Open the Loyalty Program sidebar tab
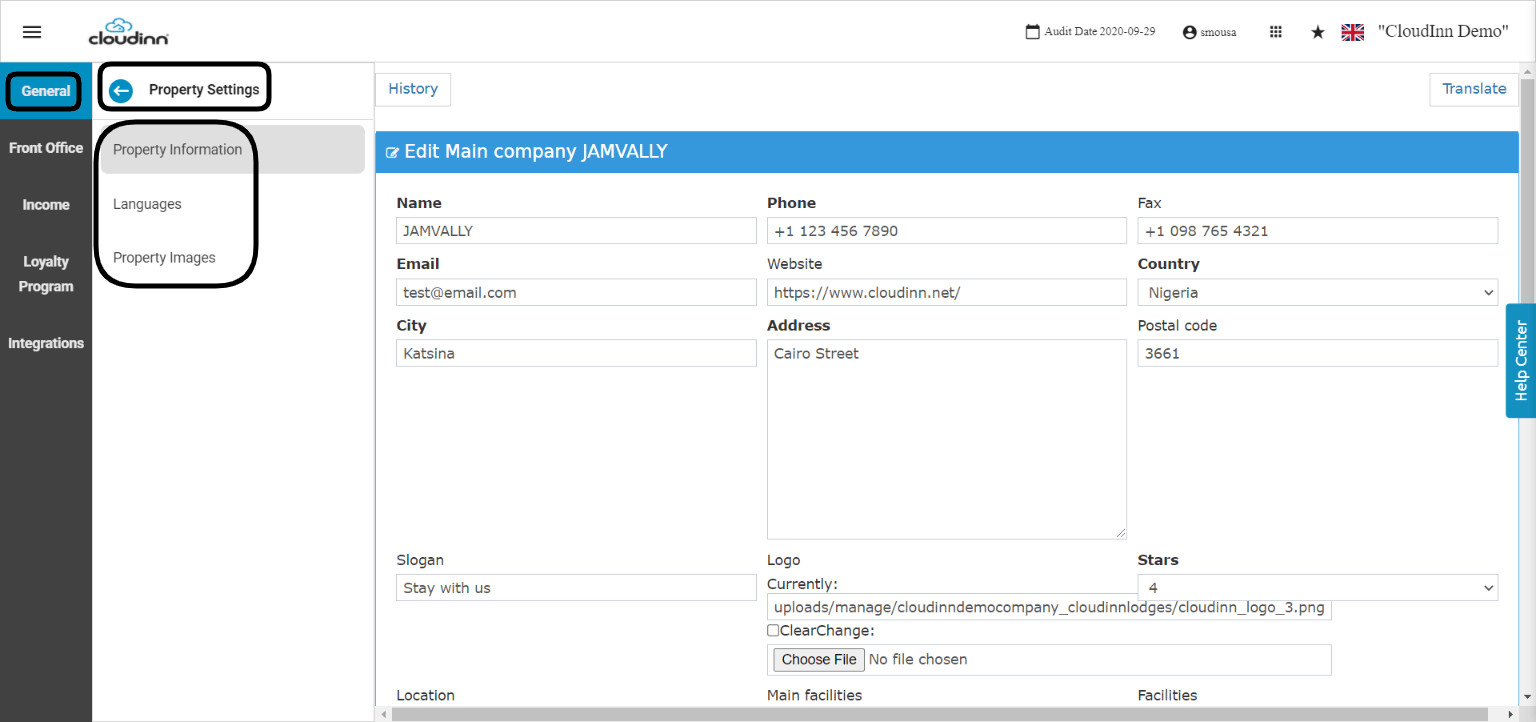The height and width of the screenshot is (722, 1536). (46, 274)
